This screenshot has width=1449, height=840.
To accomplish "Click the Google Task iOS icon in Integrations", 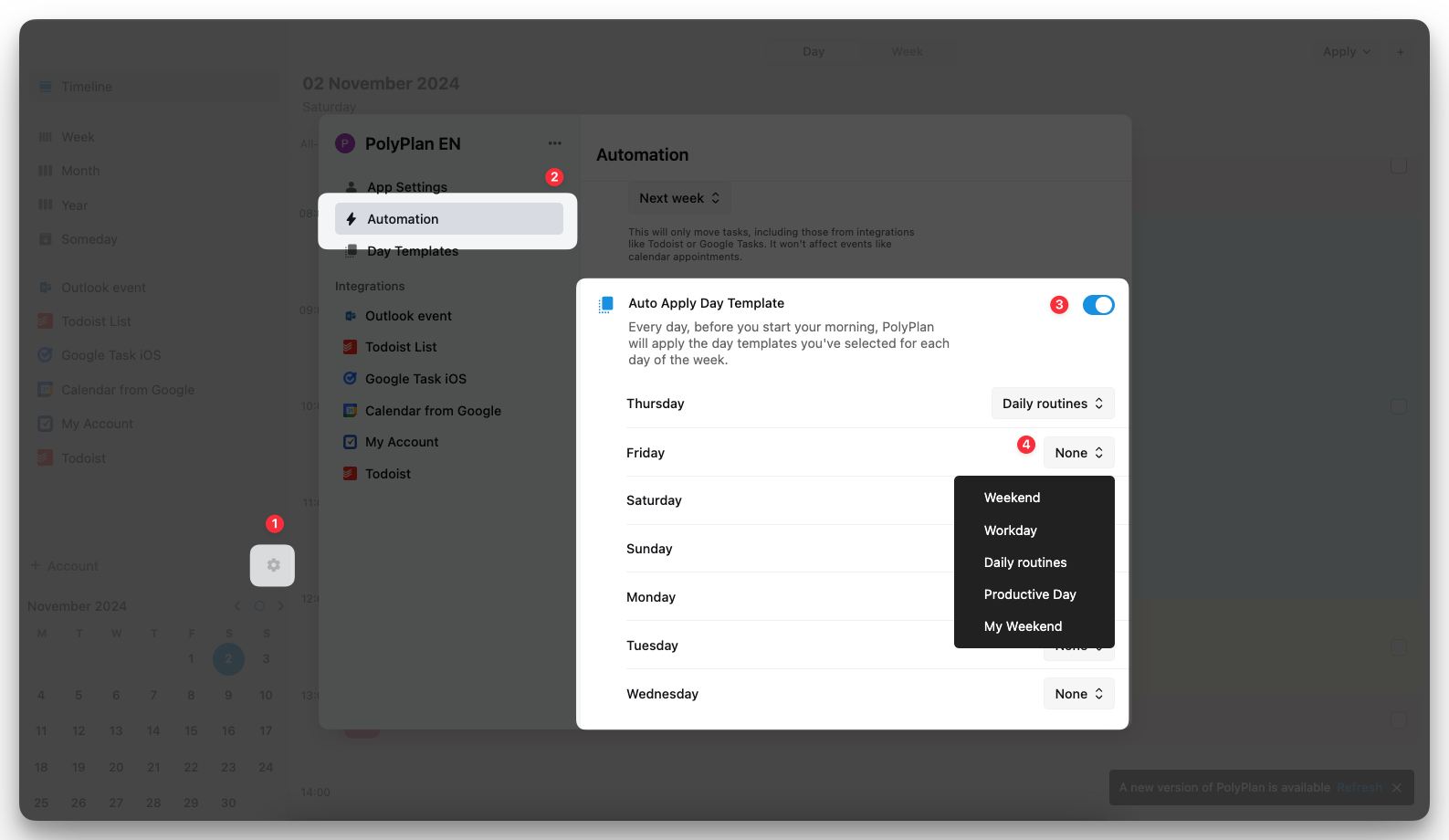I will [x=350, y=378].
